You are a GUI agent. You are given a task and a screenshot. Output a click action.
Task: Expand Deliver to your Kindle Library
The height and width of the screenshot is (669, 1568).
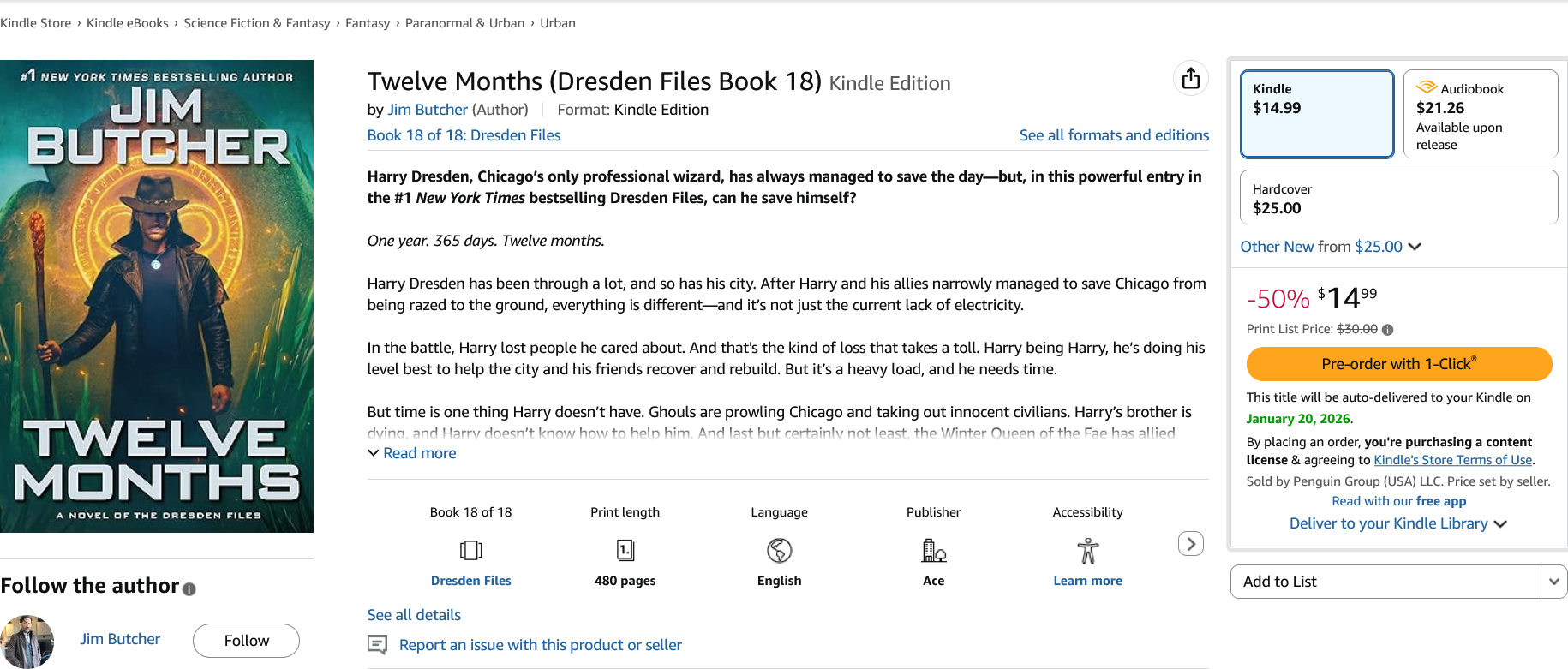[1397, 523]
